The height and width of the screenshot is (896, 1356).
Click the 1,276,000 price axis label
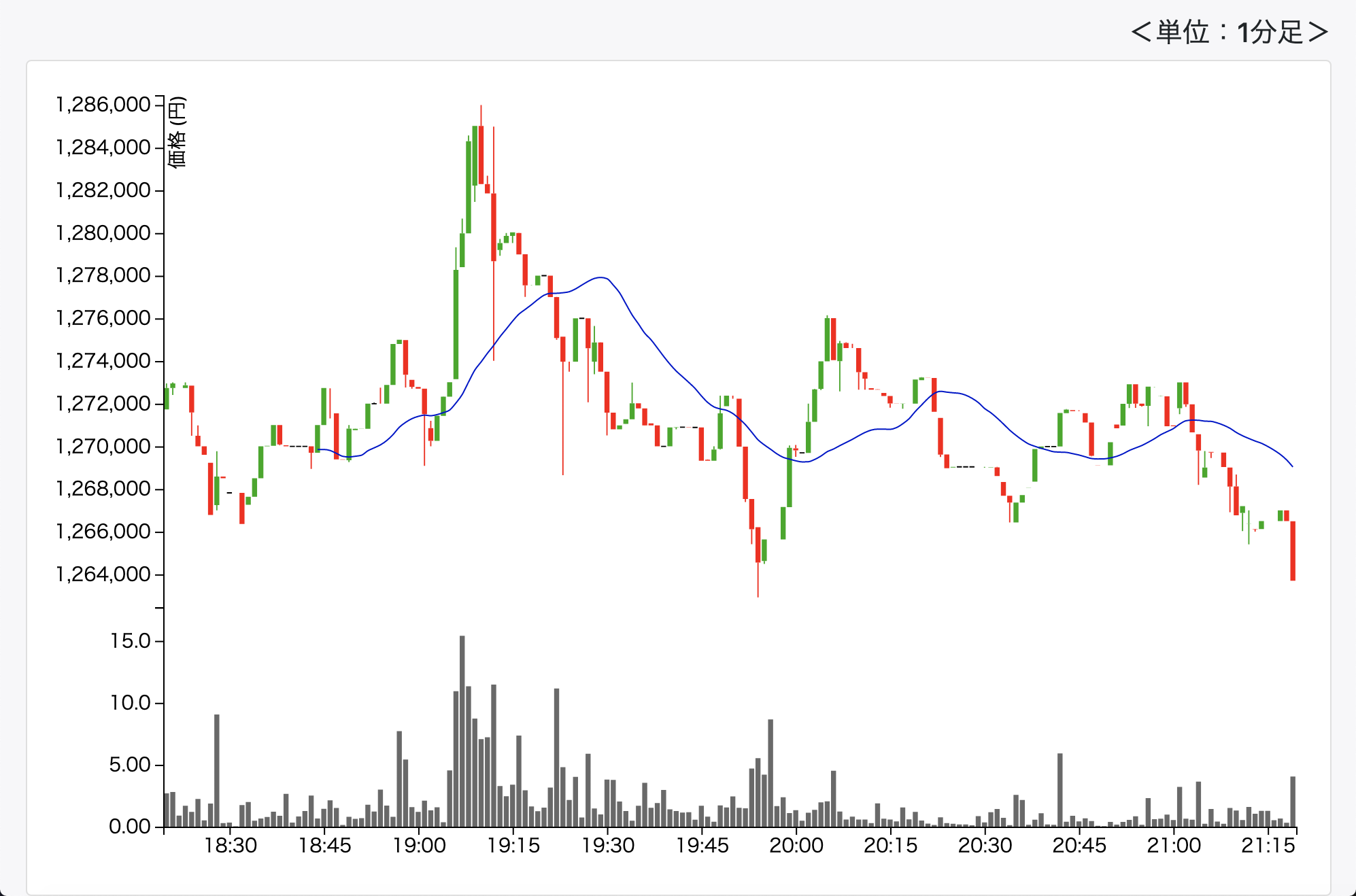(103, 318)
